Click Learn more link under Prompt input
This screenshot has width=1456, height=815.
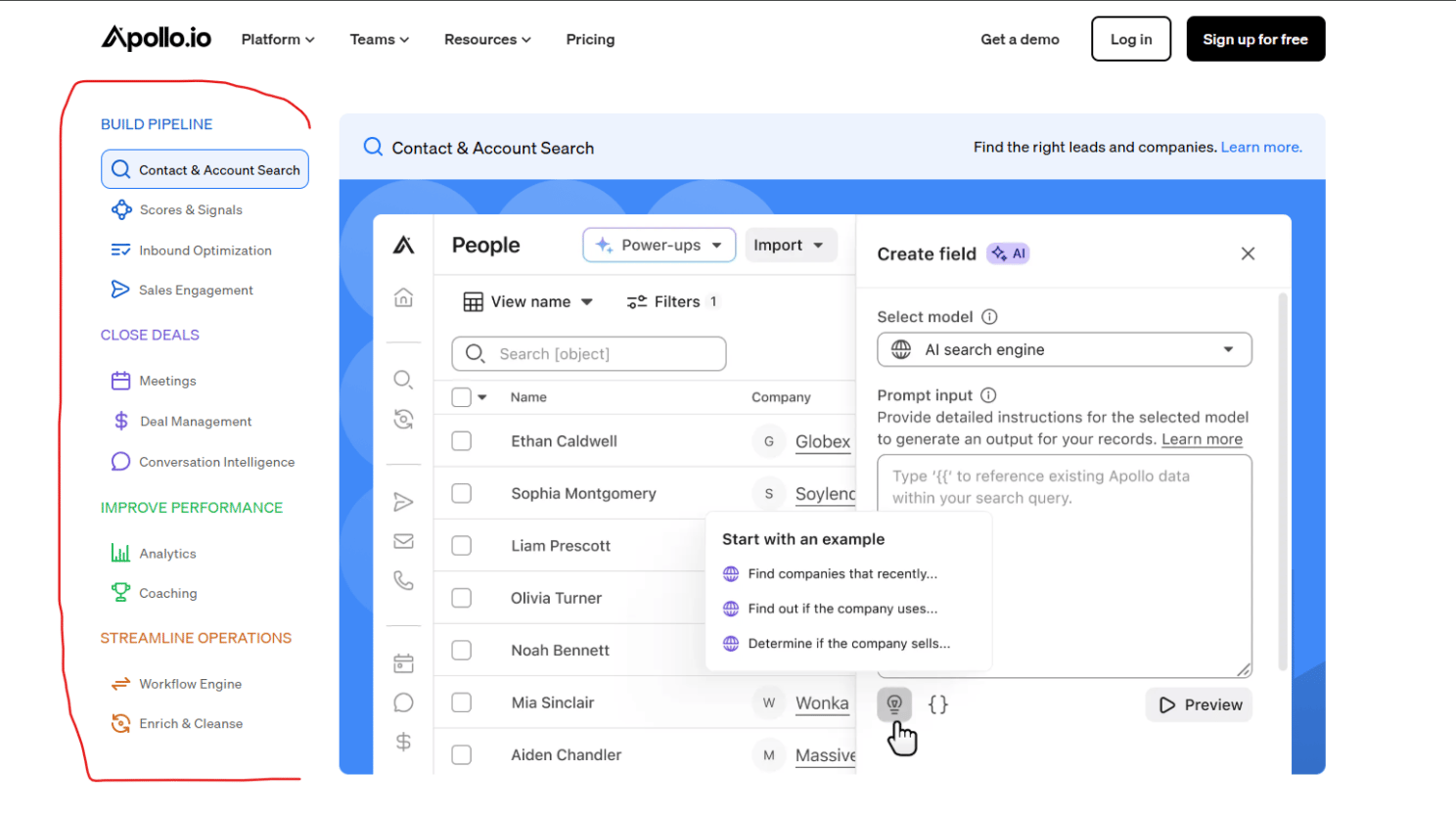coord(1202,439)
